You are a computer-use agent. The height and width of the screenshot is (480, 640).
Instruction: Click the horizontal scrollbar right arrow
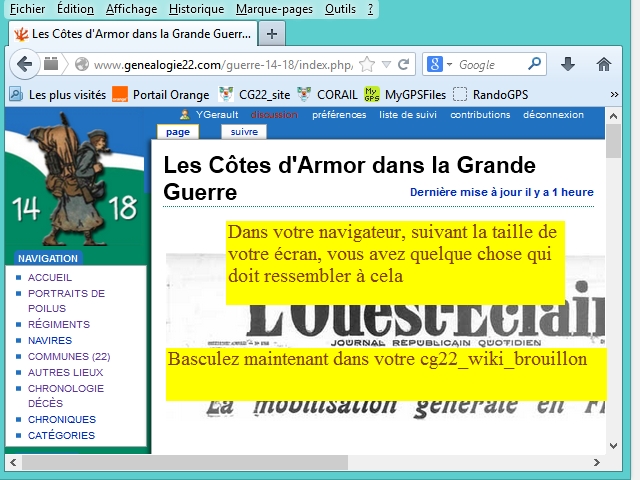[597, 462]
